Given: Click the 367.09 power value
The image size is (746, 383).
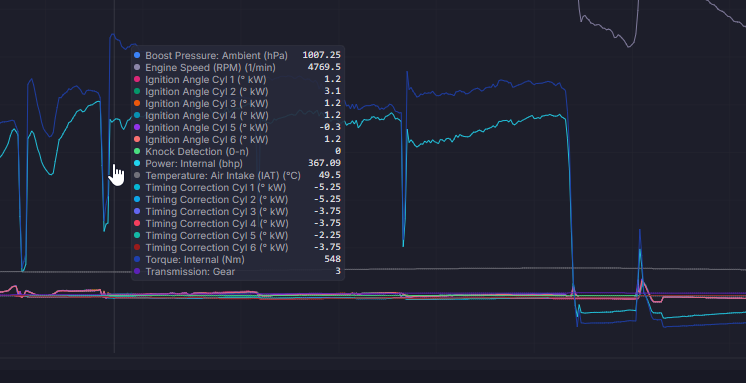Looking at the screenshot, I should tap(324, 163).
